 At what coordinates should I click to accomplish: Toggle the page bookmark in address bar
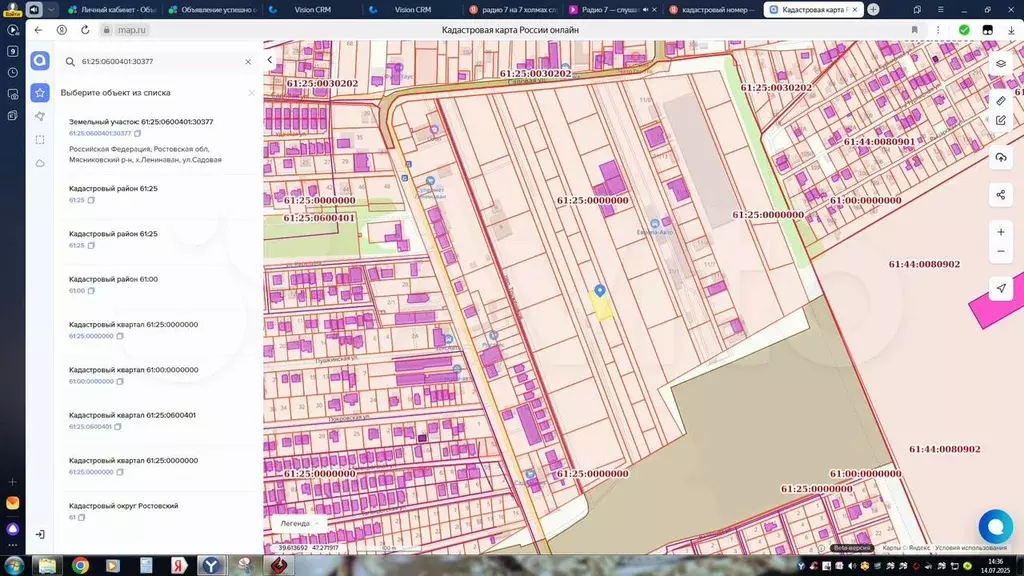point(914,30)
